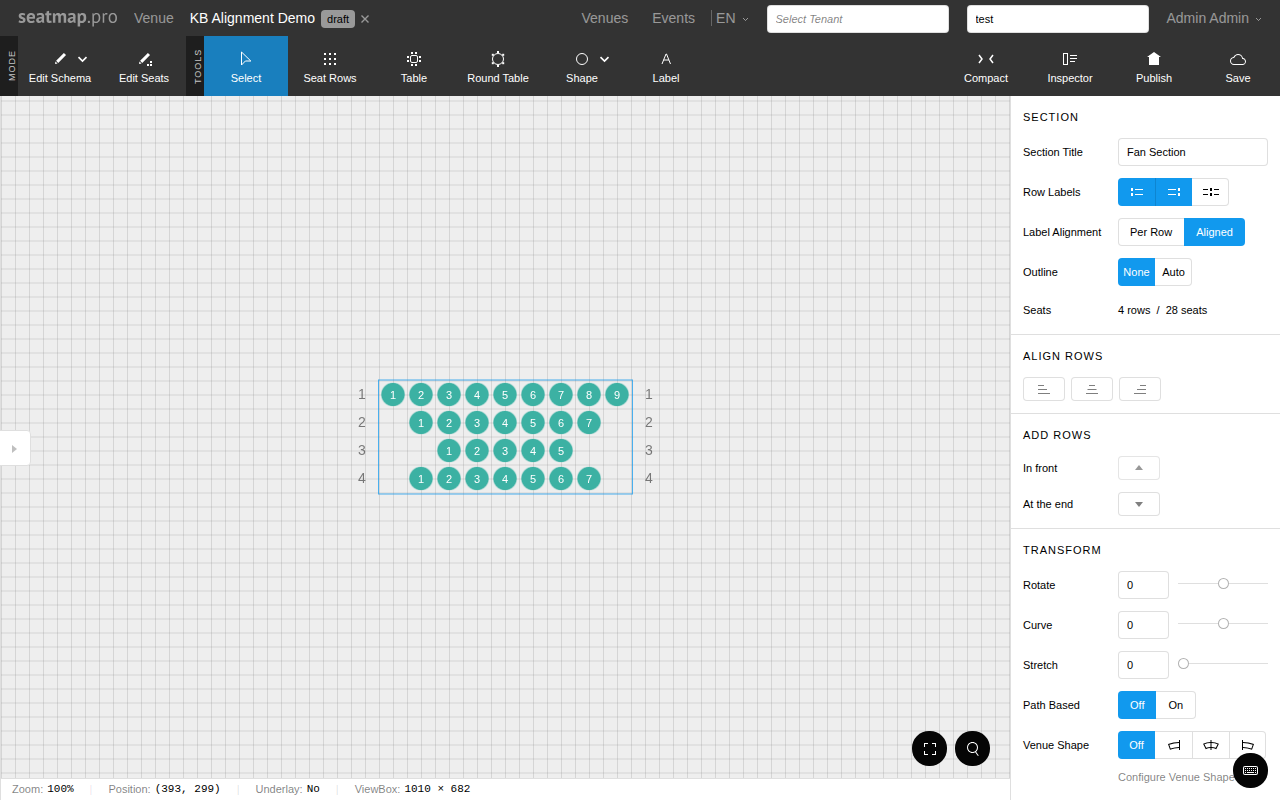The width and height of the screenshot is (1280, 800).
Task: Align rows to the right
Action: pyautogui.click(x=1139, y=389)
